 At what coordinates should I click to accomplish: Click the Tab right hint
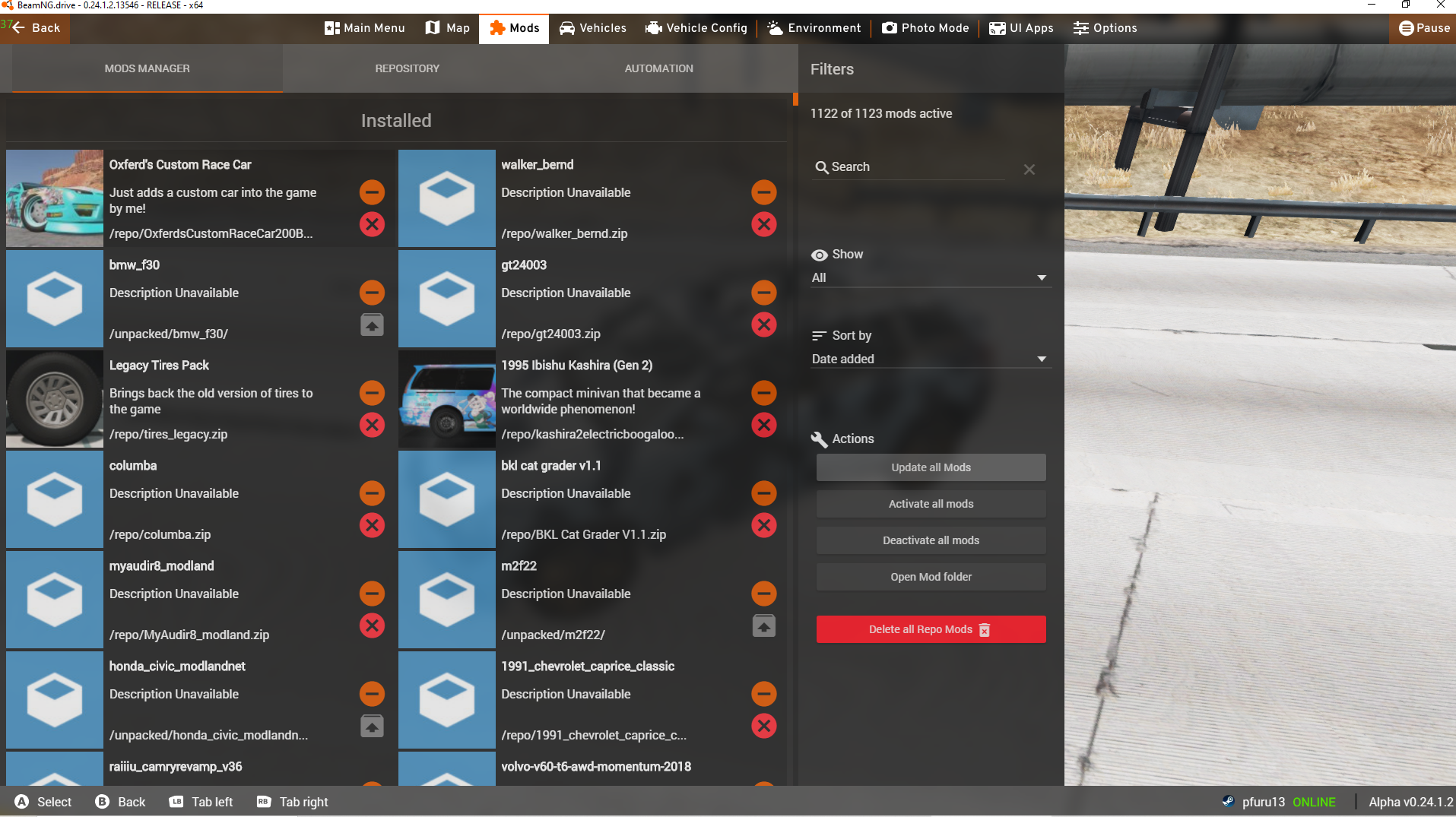(x=293, y=802)
